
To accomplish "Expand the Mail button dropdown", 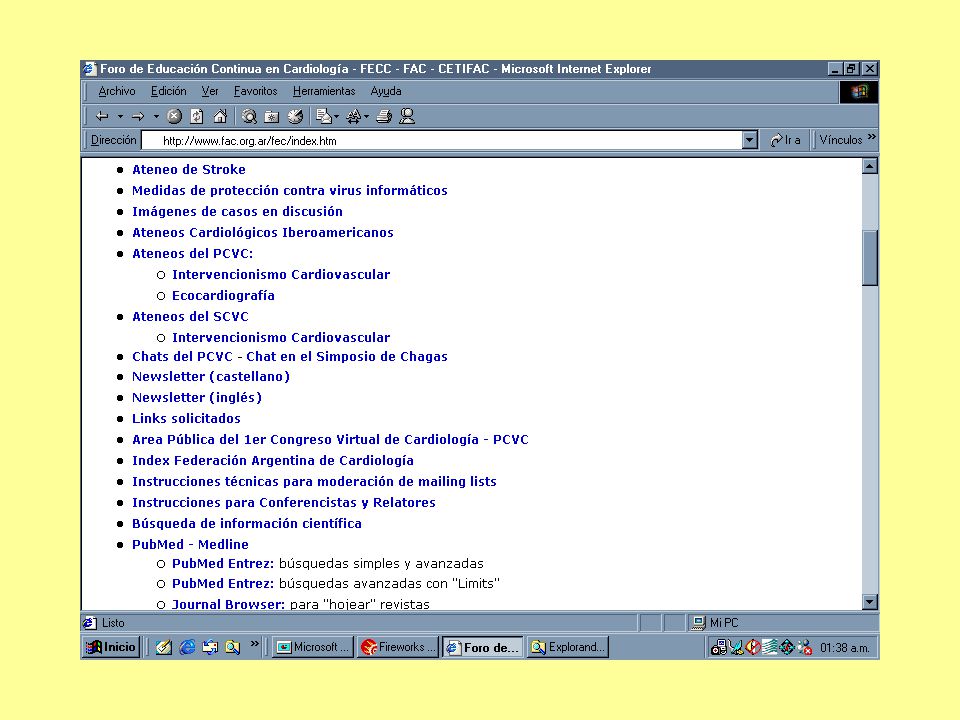I will coord(336,116).
